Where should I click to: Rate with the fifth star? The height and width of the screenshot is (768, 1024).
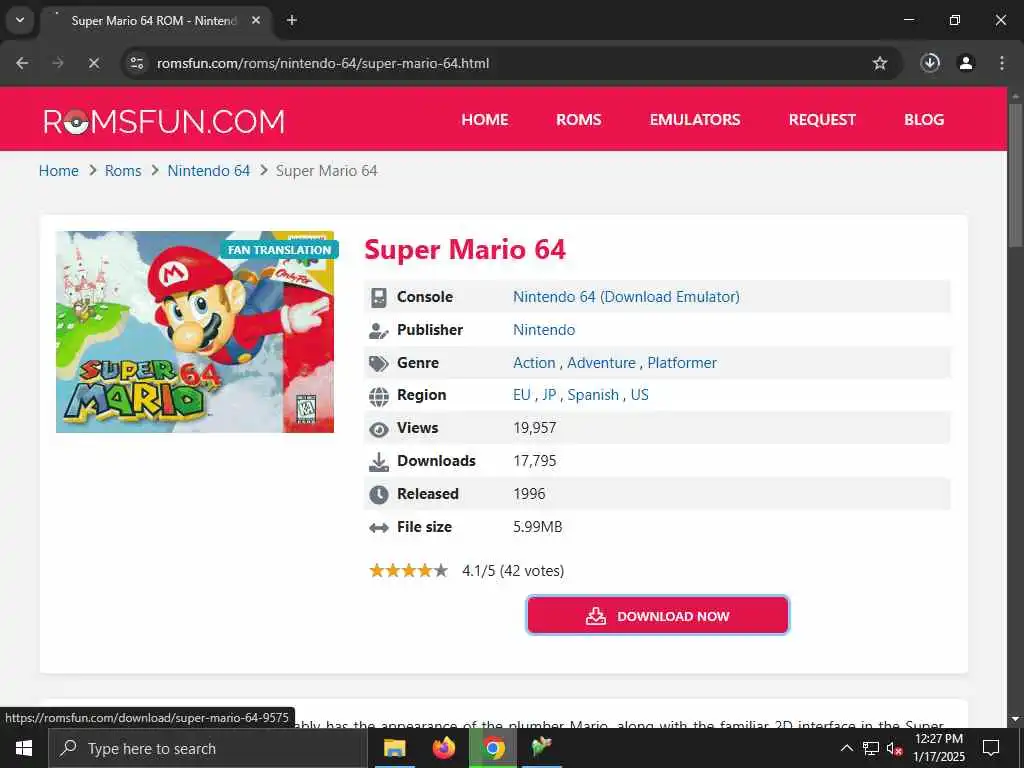[x=441, y=571]
